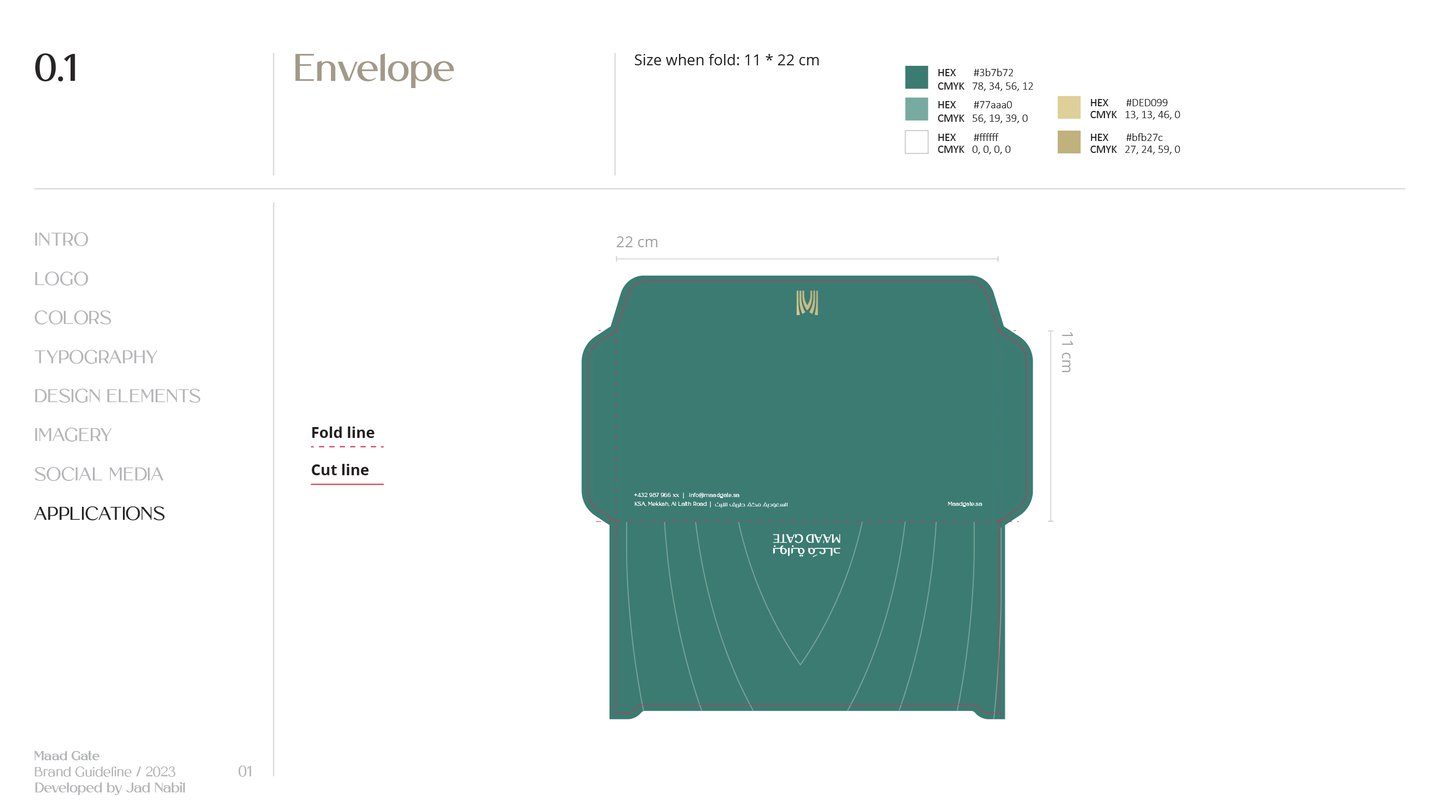
Task: Pick the light teal #77aaa0 swatch
Action: point(917,110)
